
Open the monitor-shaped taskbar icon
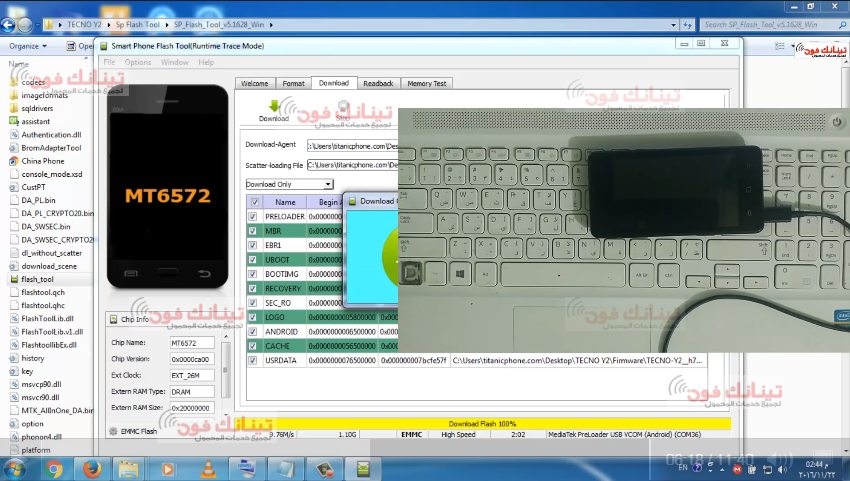247,469
